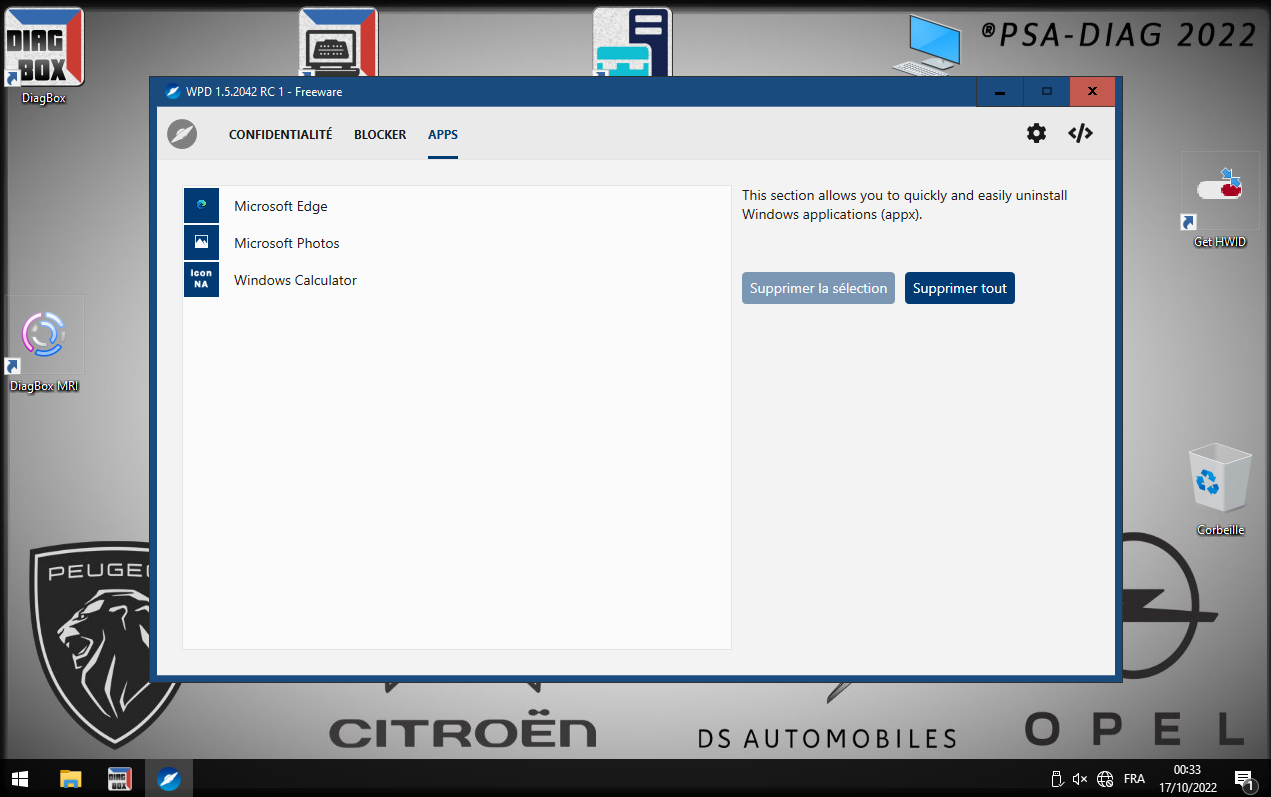The height and width of the screenshot is (797, 1271).
Task: Select the Windows Calculator row label
Action: [295, 280]
